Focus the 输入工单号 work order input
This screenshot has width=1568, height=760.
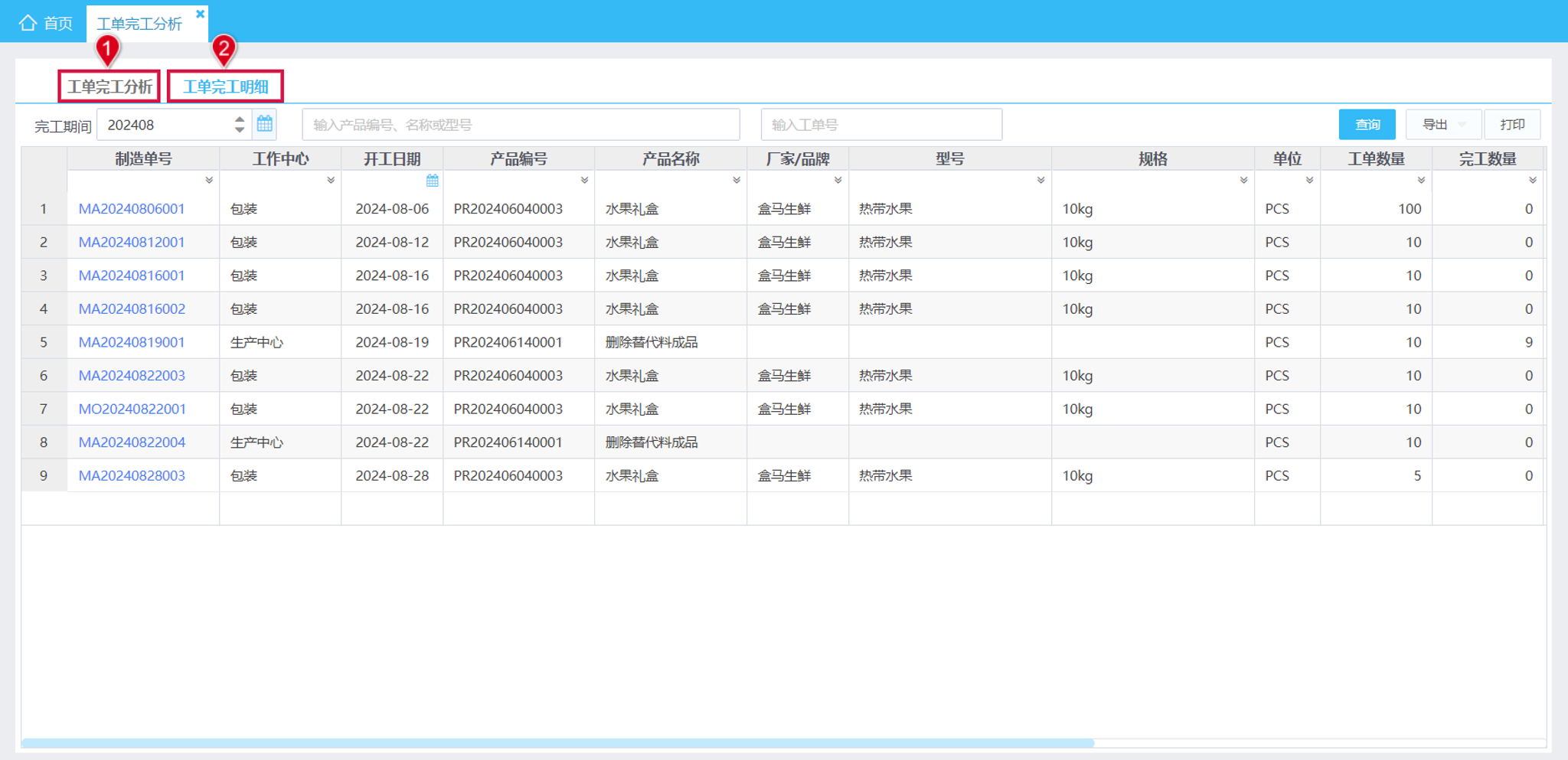coord(881,125)
